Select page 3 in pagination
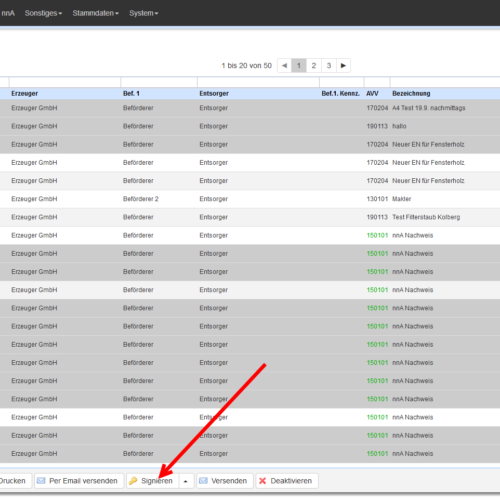500x500 pixels. pyautogui.click(x=329, y=65)
